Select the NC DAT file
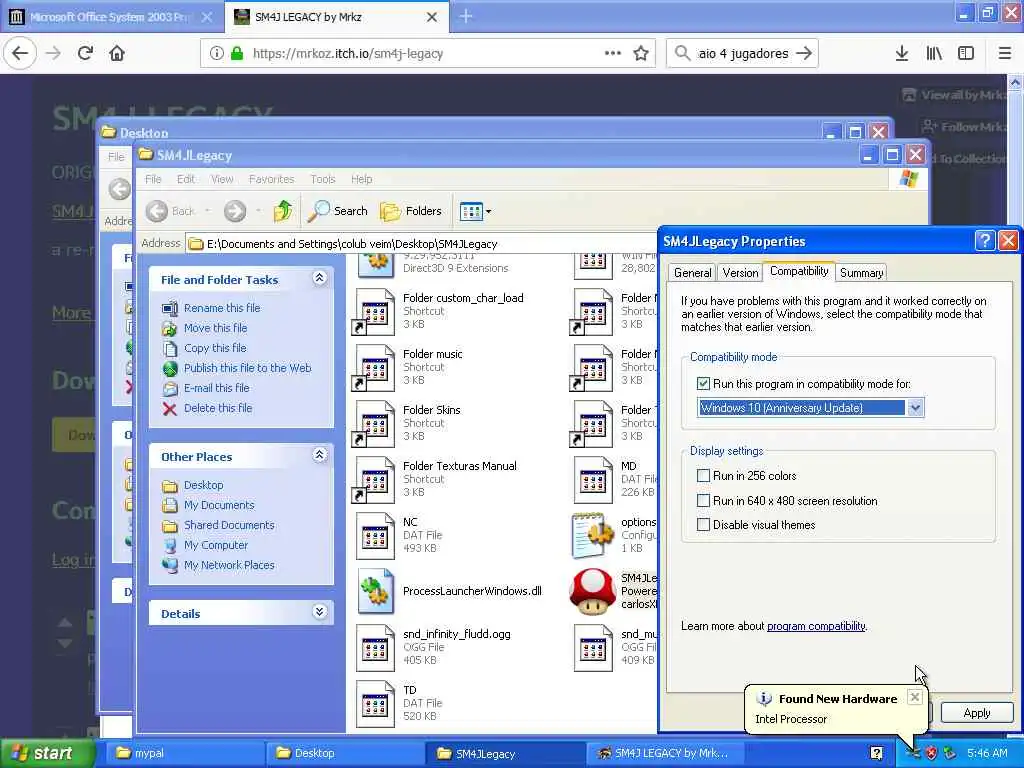 point(375,536)
